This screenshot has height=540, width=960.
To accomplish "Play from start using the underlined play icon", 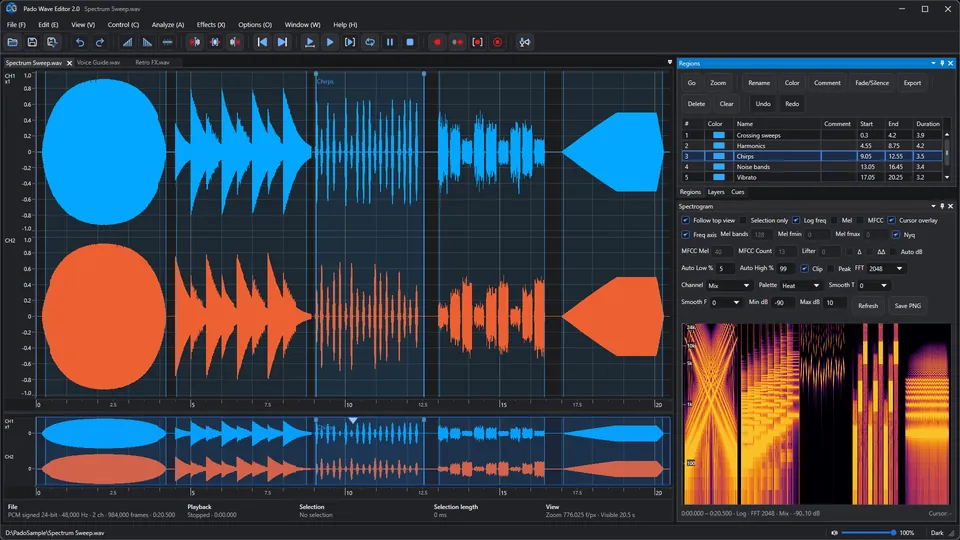I will pos(310,42).
